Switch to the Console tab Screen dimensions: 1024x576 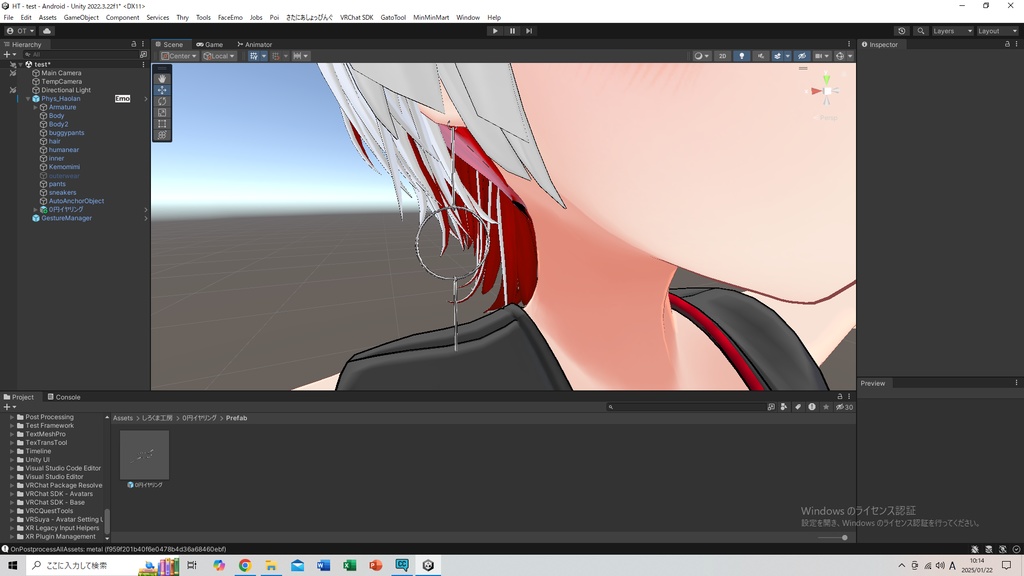pos(64,396)
